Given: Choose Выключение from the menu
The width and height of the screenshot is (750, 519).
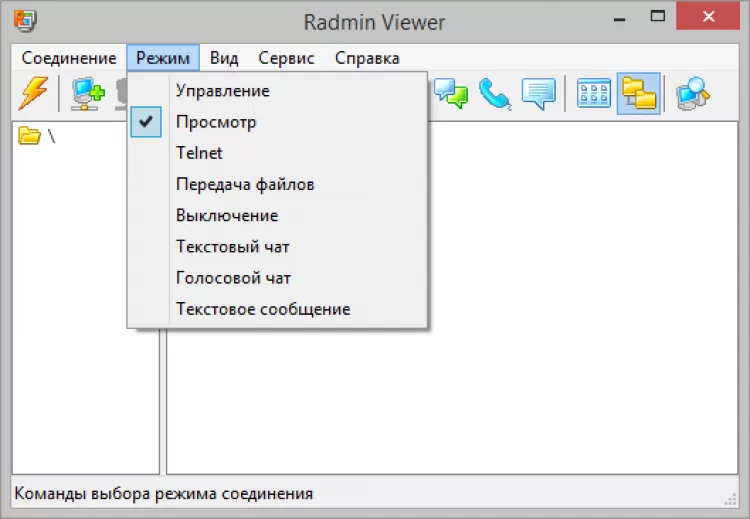Looking at the screenshot, I should click(x=277, y=215).
